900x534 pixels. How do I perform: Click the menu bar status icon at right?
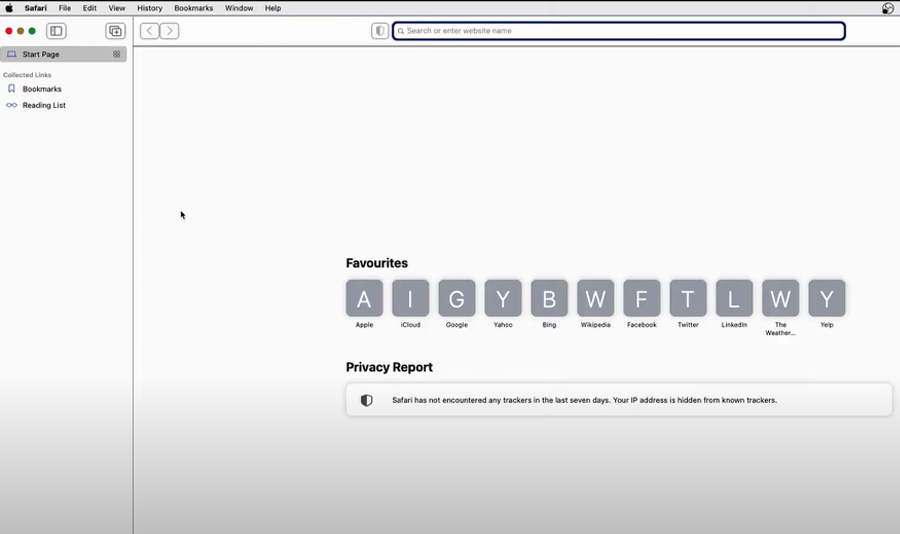click(x=887, y=8)
